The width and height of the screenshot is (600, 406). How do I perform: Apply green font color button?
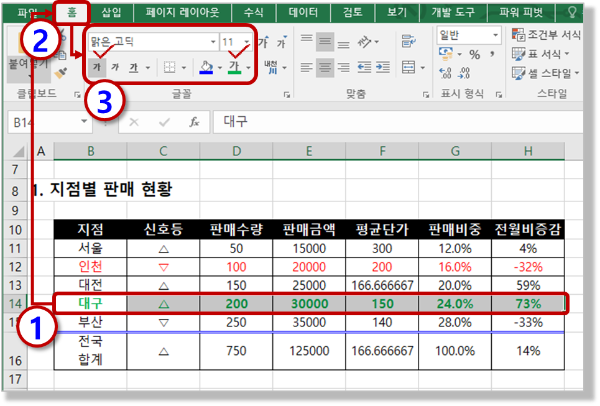coord(234,67)
